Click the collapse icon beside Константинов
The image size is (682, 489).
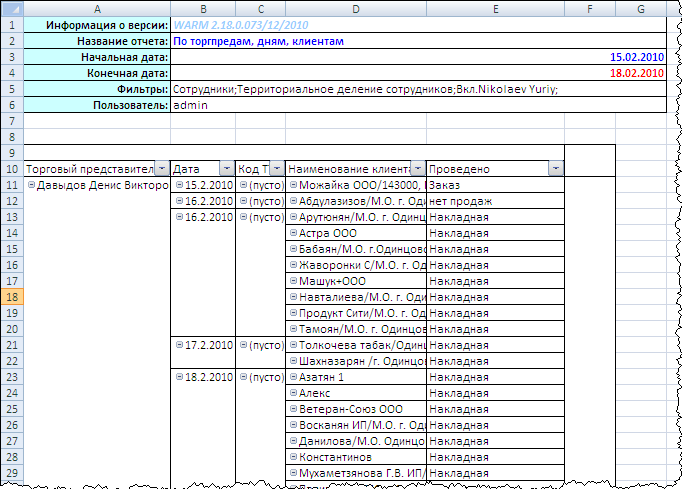[x=293, y=457]
